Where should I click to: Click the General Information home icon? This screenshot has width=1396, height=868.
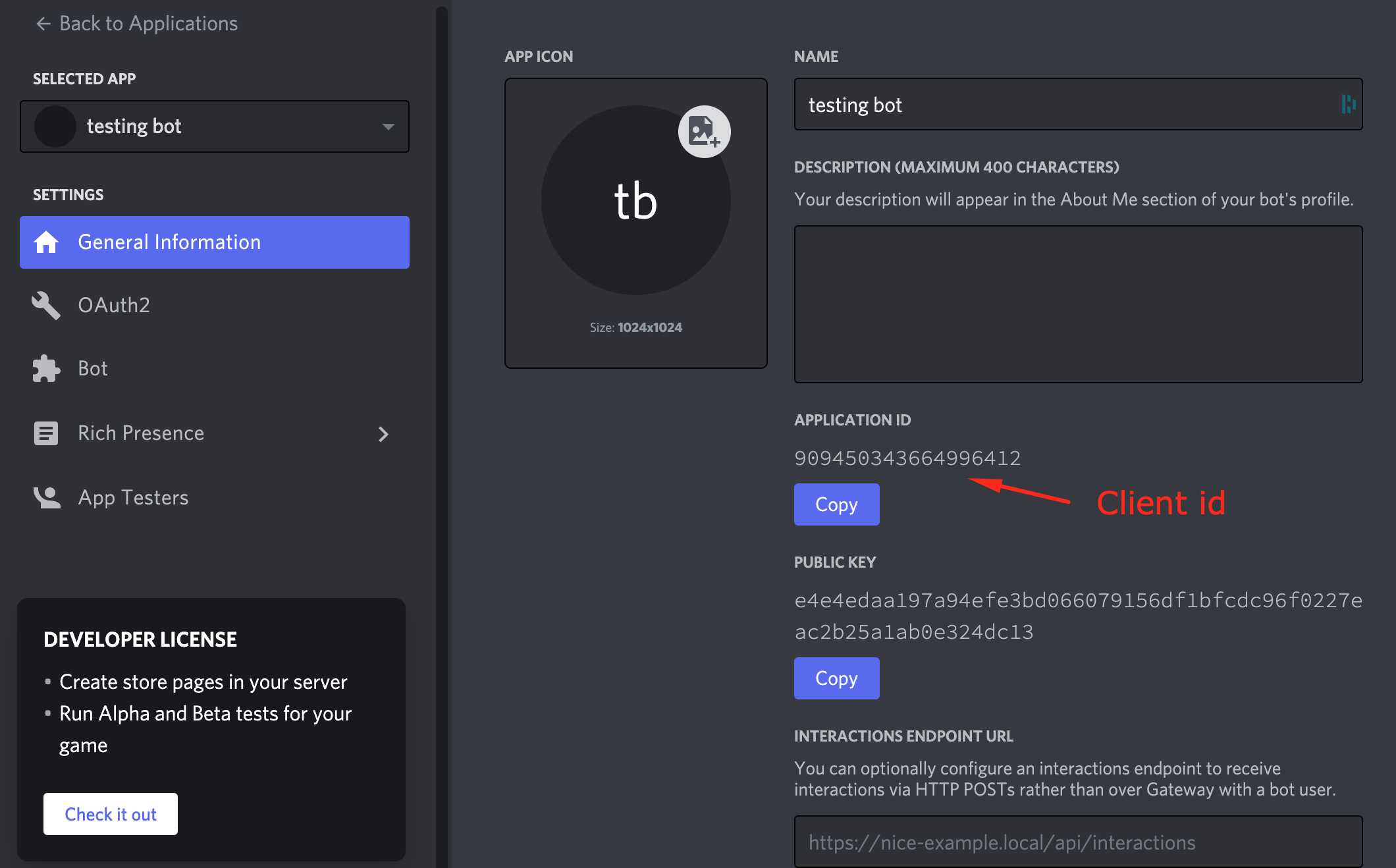pyautogui.click(x=46, y=240)
